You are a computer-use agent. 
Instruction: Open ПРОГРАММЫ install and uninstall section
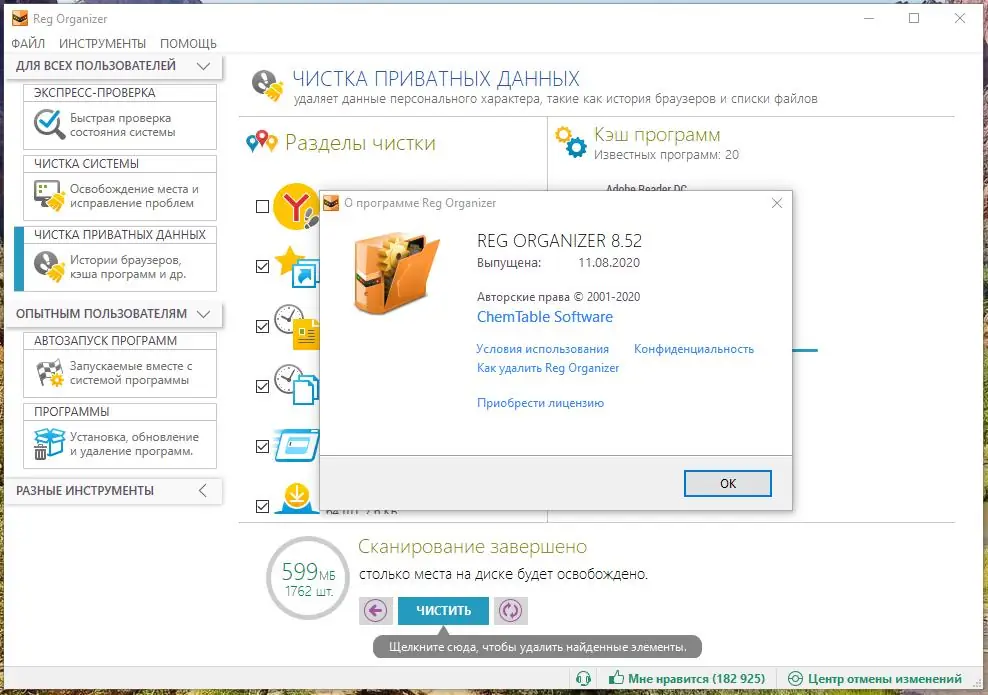coord(120,436)
